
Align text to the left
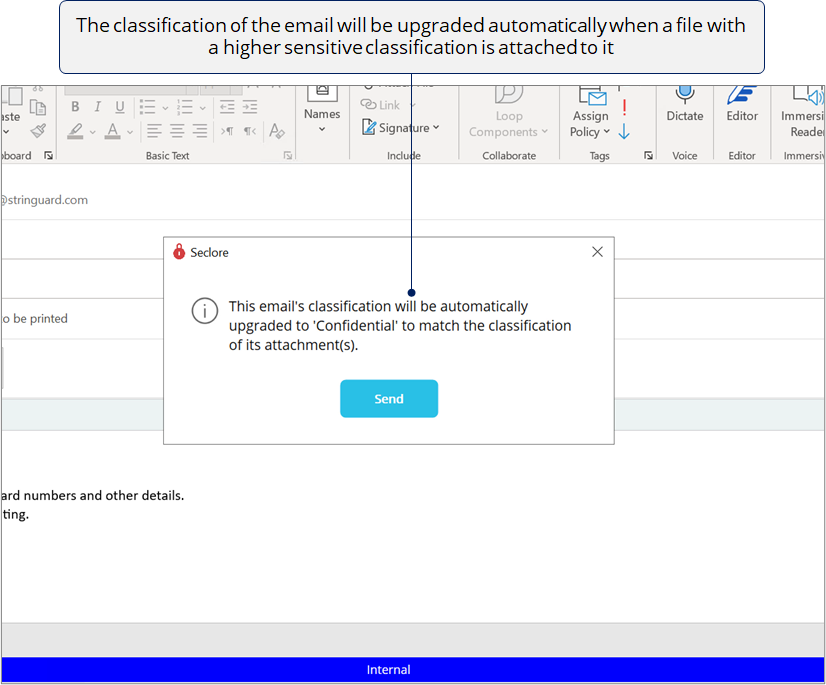[x=154, y=131]
